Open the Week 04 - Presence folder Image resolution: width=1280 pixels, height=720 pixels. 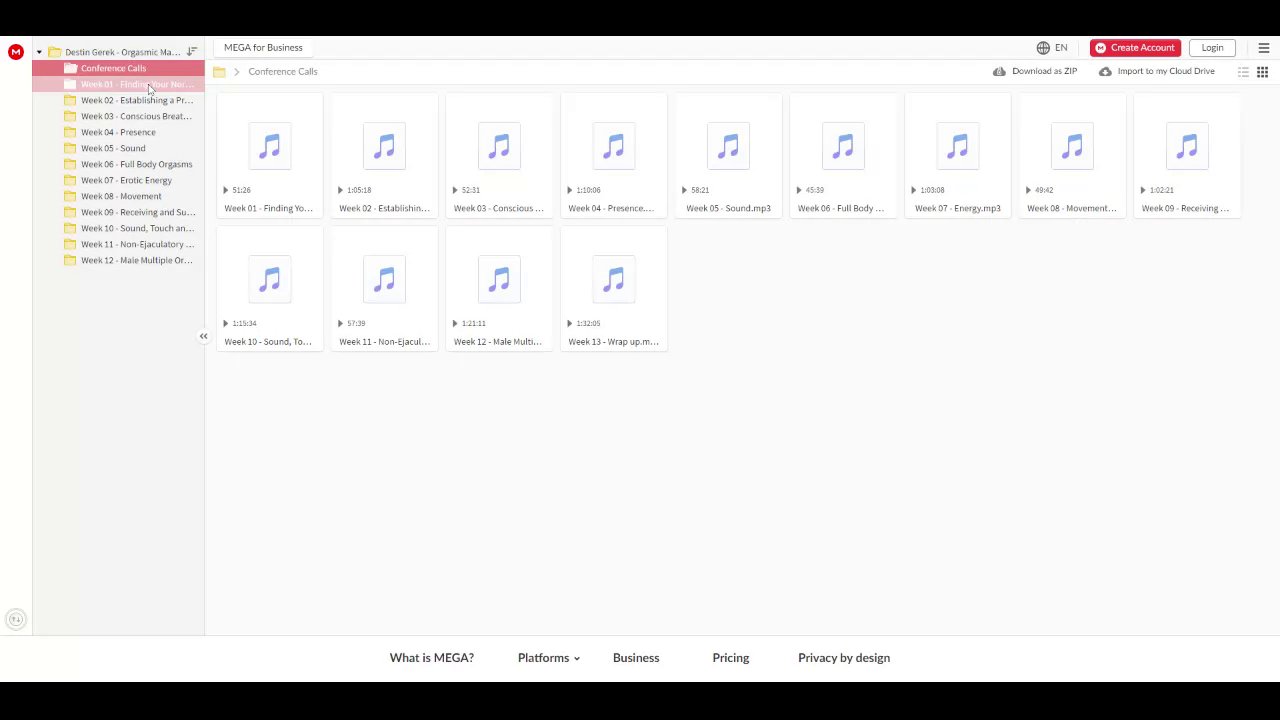pos(118,132)
